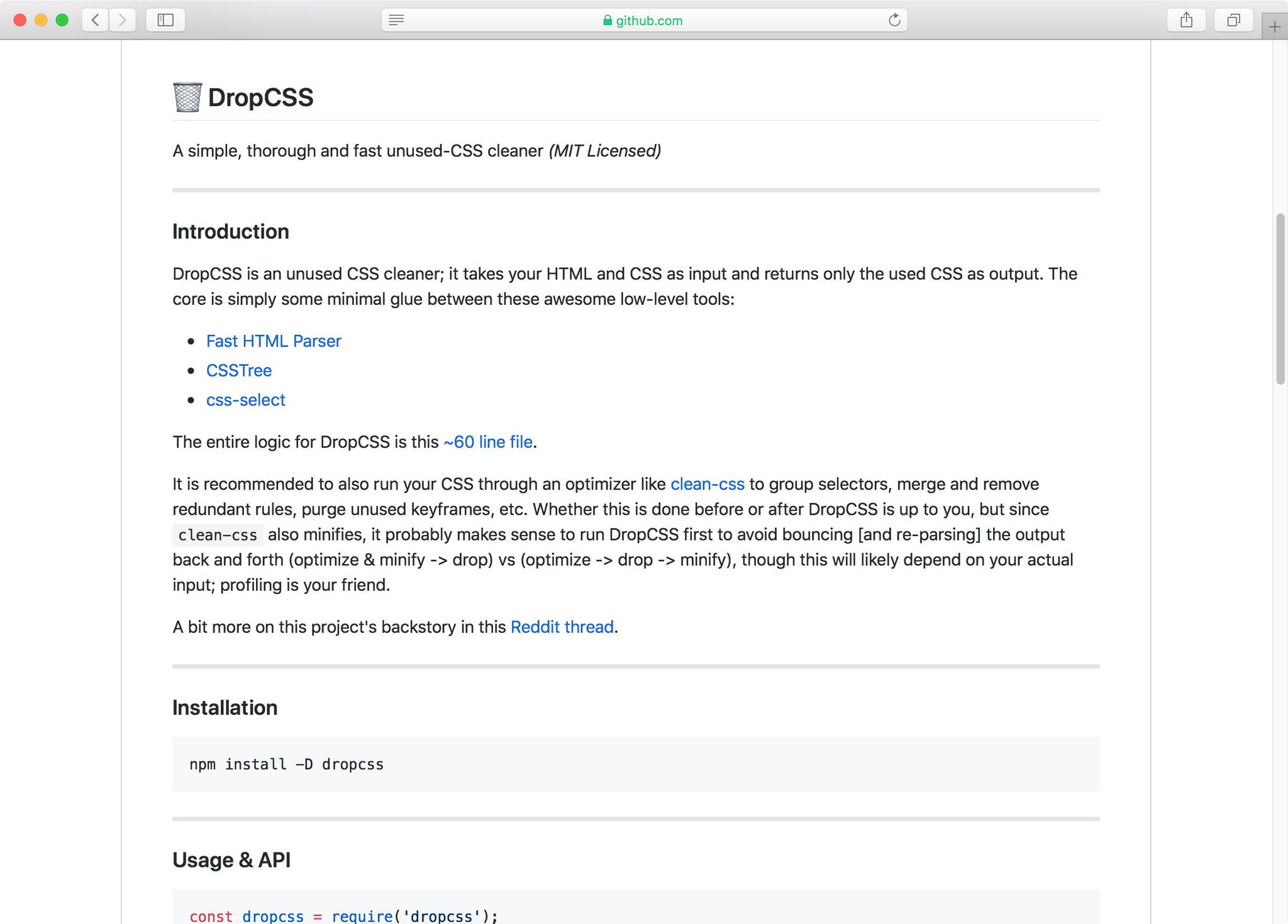Open the Fast HTML Parser link
Screen dimensions: 1288x924
[x=274, y=341]
